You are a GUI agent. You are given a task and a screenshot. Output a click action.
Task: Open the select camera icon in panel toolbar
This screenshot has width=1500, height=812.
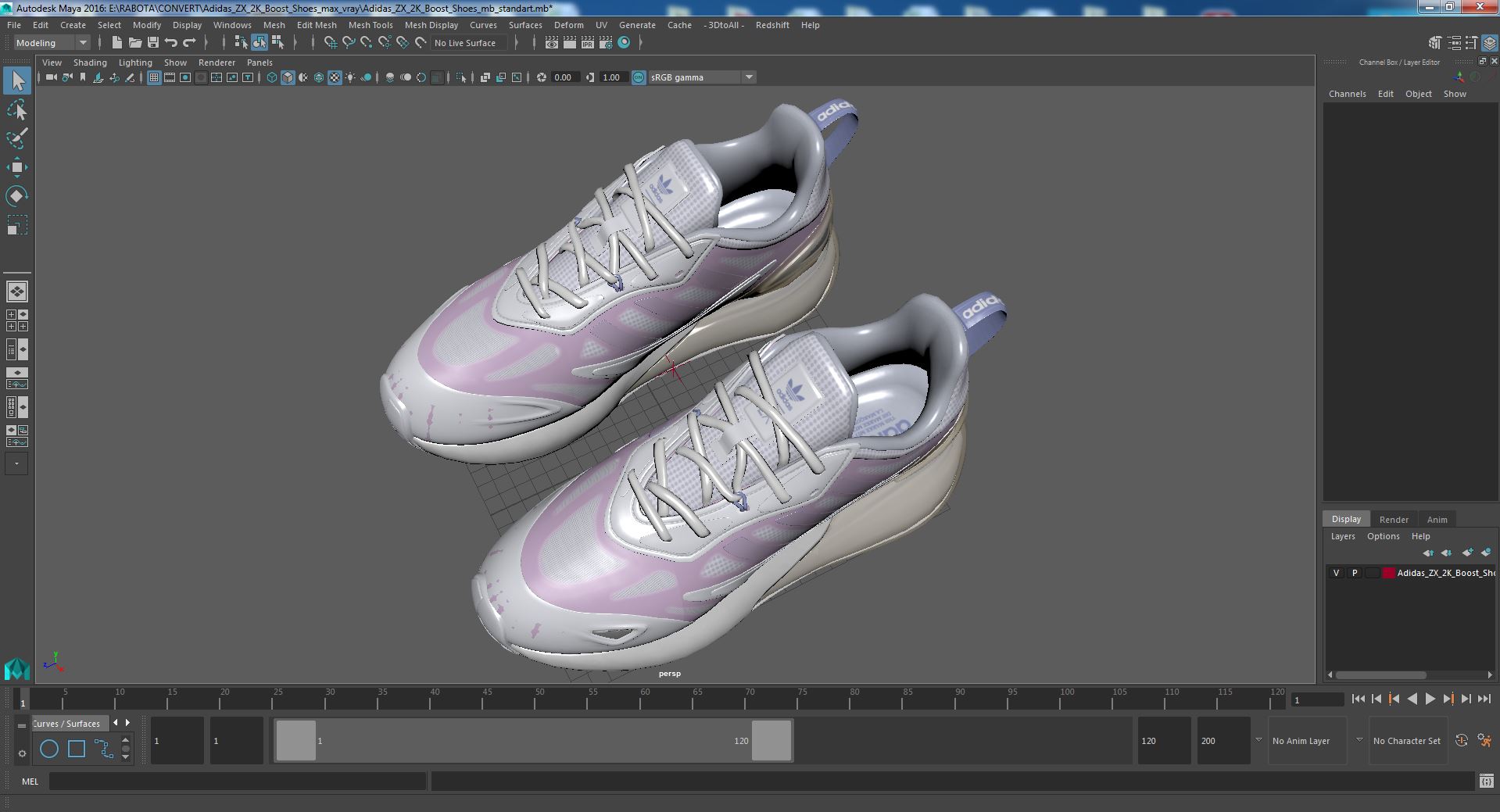click(x=51, y=77)
